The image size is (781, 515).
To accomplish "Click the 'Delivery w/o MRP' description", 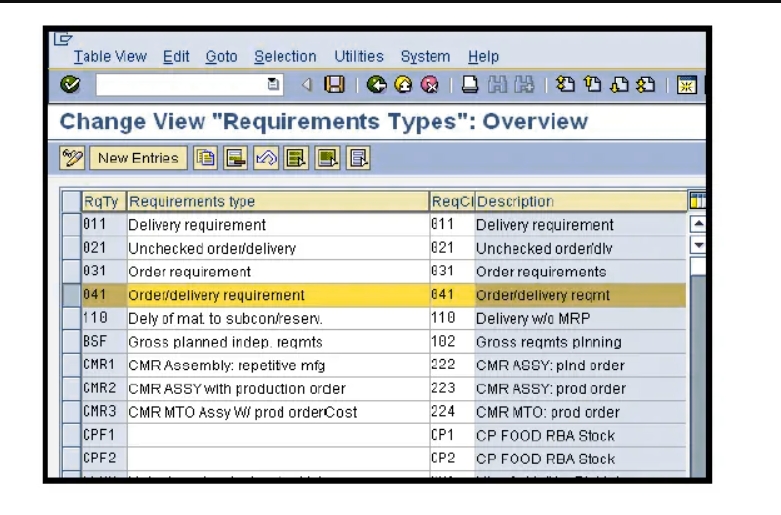I will [x=533, y=318].
